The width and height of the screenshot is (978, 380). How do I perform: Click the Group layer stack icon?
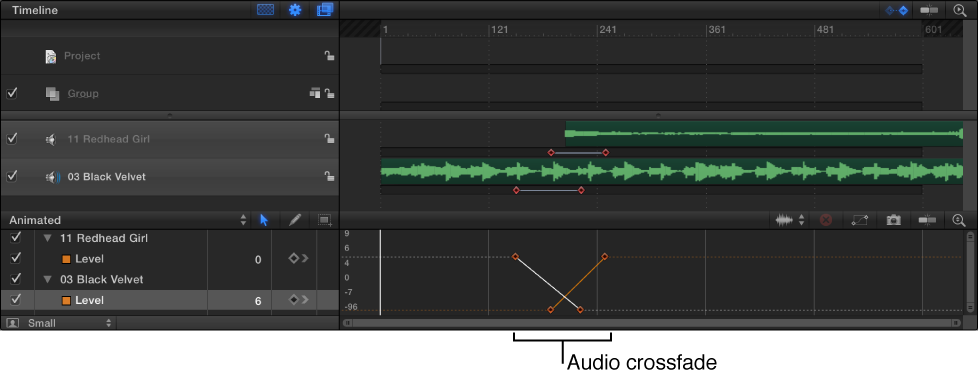52,94
